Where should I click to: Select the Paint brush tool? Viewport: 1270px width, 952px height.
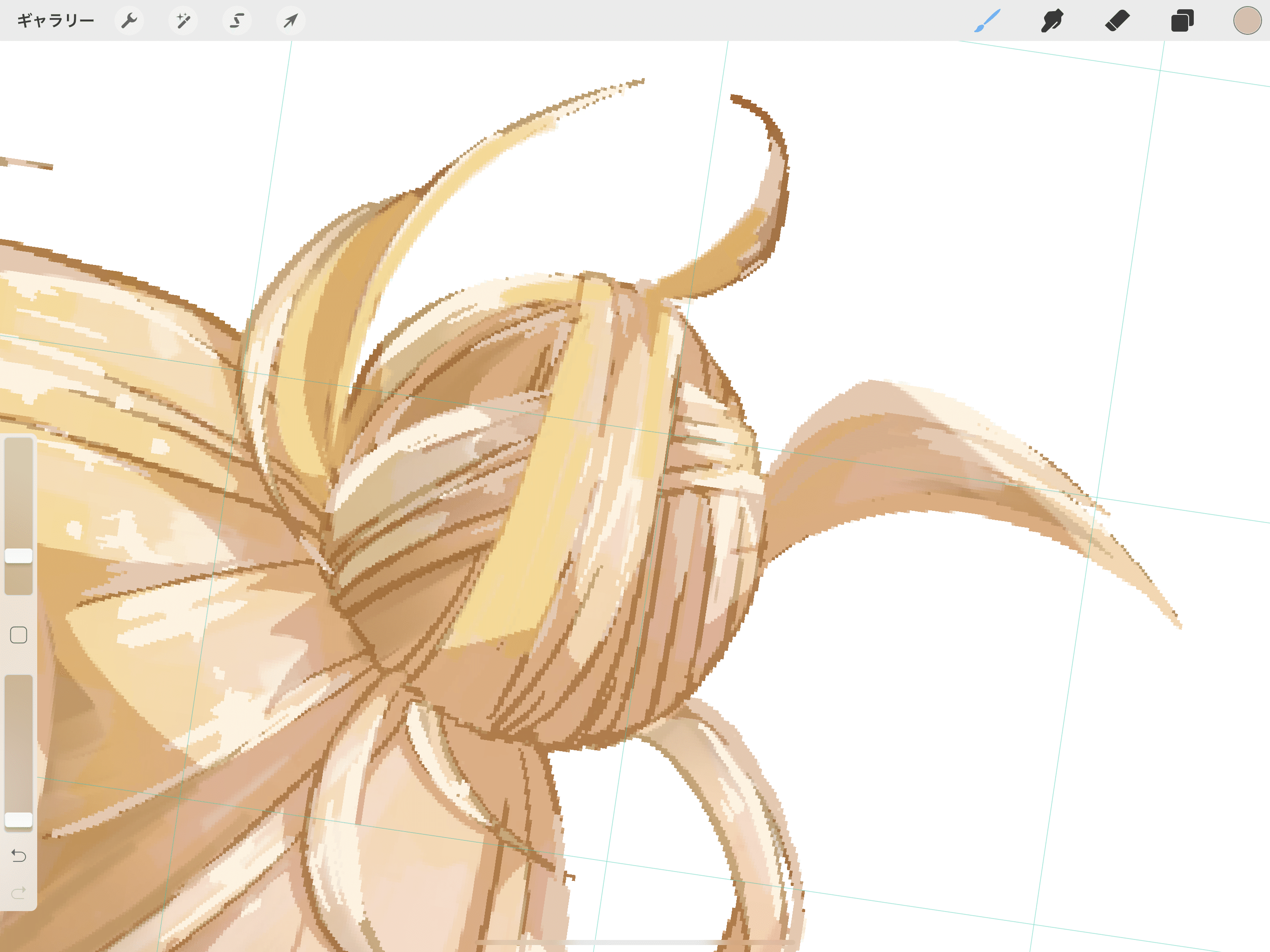[x=987, y=20]
